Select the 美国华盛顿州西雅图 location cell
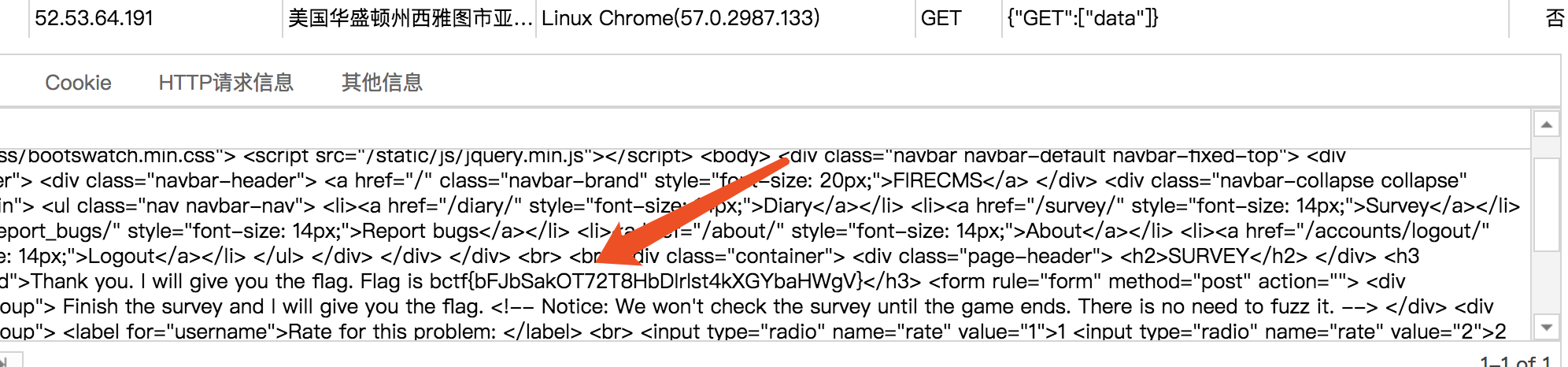The image size is (1568, 367). point(409,18)
